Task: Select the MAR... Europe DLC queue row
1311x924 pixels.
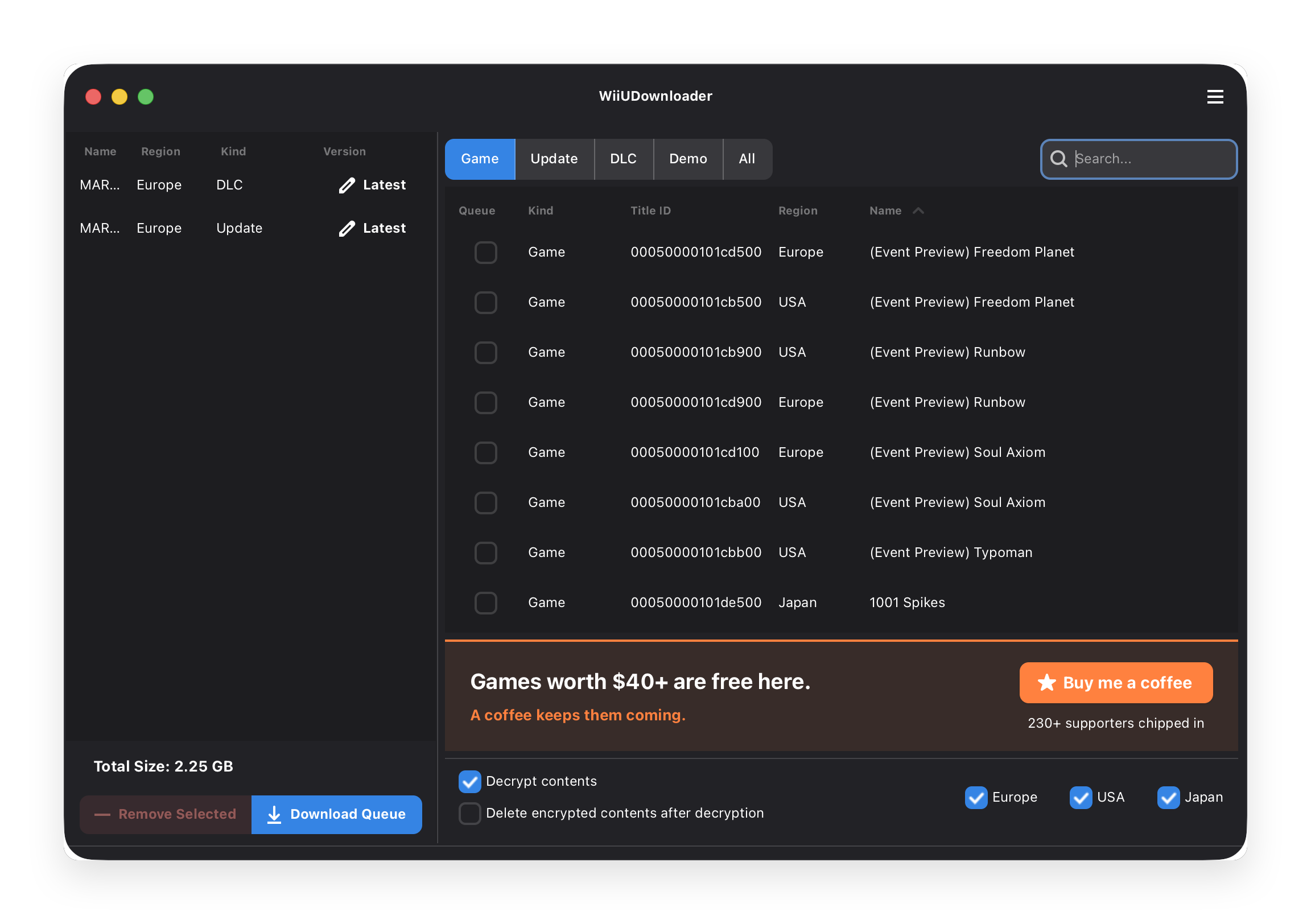Action: [x=250, y=185]
